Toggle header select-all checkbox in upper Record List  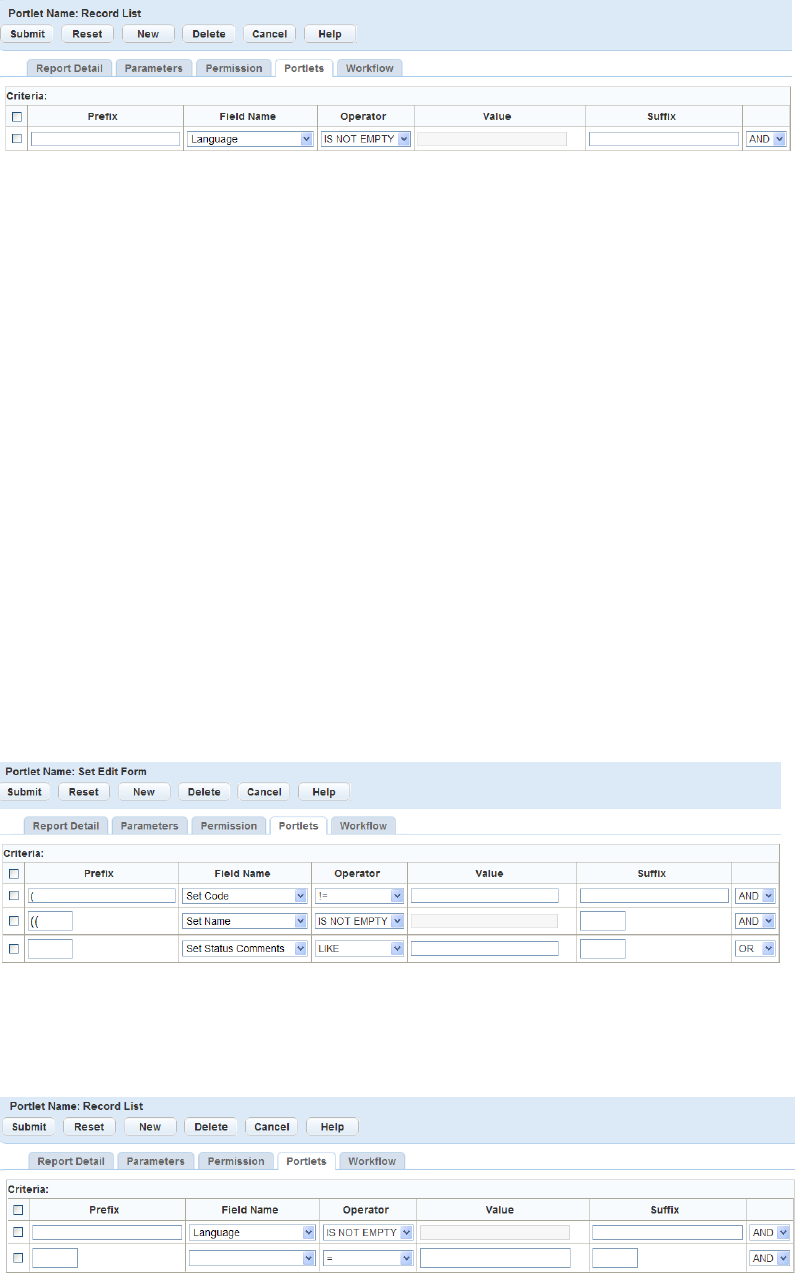[16, 116]
